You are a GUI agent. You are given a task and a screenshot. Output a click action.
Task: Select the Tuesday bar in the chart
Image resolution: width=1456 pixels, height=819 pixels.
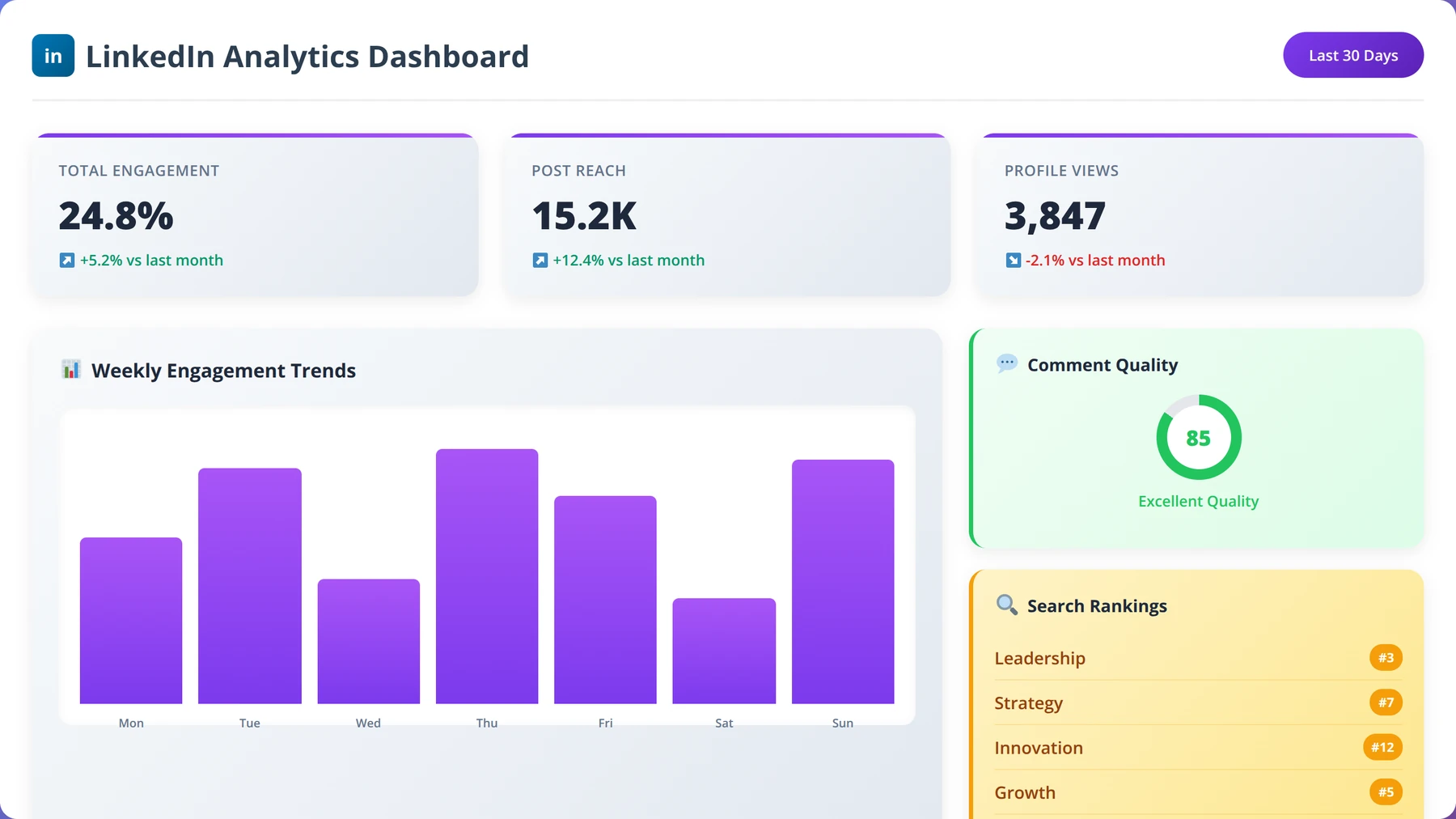[x=250, y=586]
